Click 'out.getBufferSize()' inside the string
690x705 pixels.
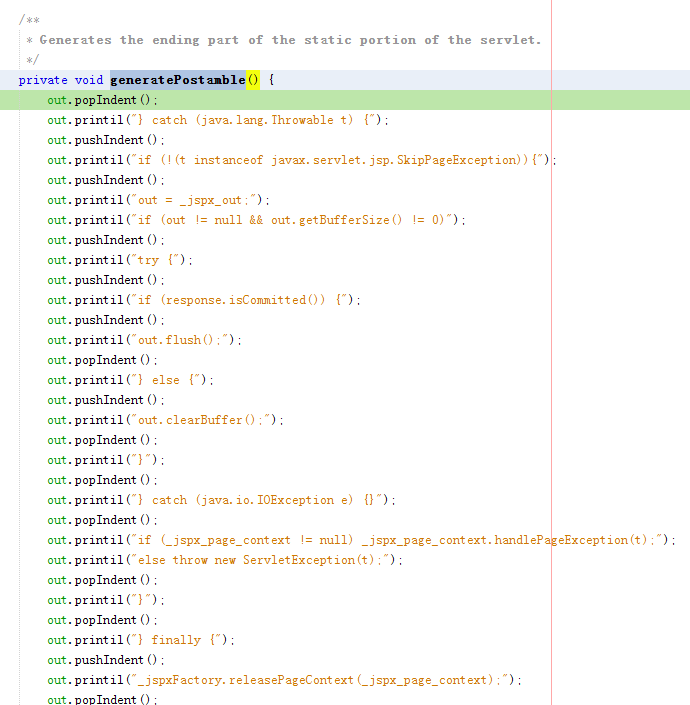337,220
